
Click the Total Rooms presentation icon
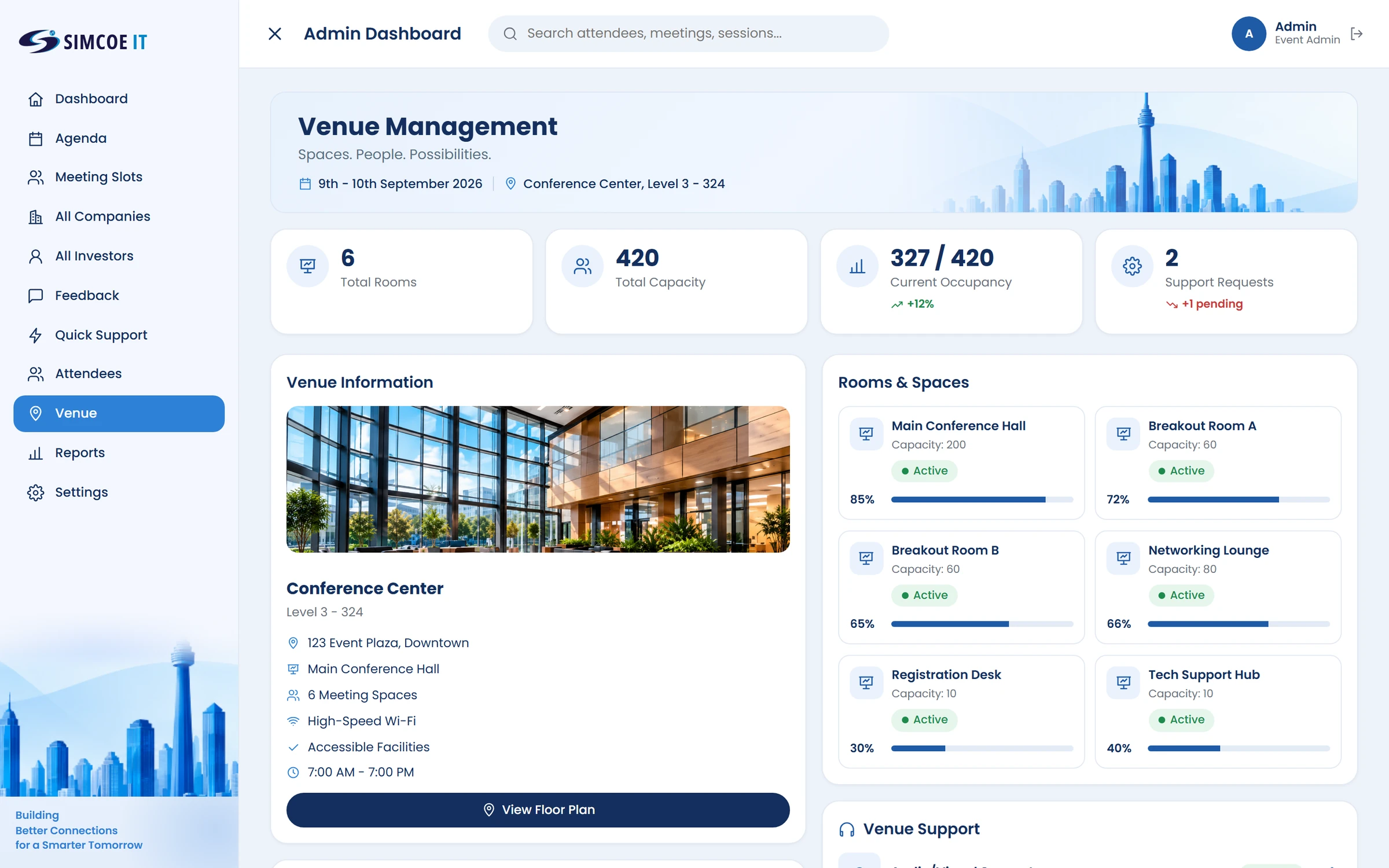(x=307, y=266)
